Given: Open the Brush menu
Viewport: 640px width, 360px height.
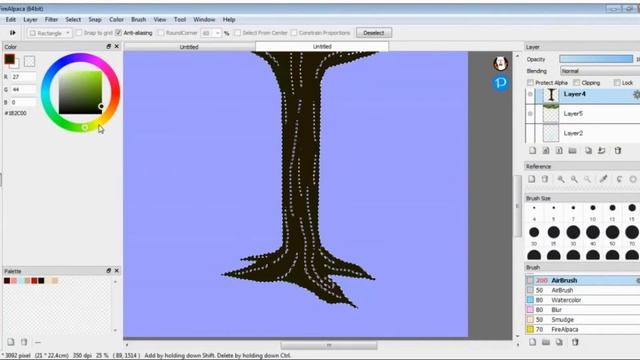Looking at the screenshot, I should coord(138,20).
